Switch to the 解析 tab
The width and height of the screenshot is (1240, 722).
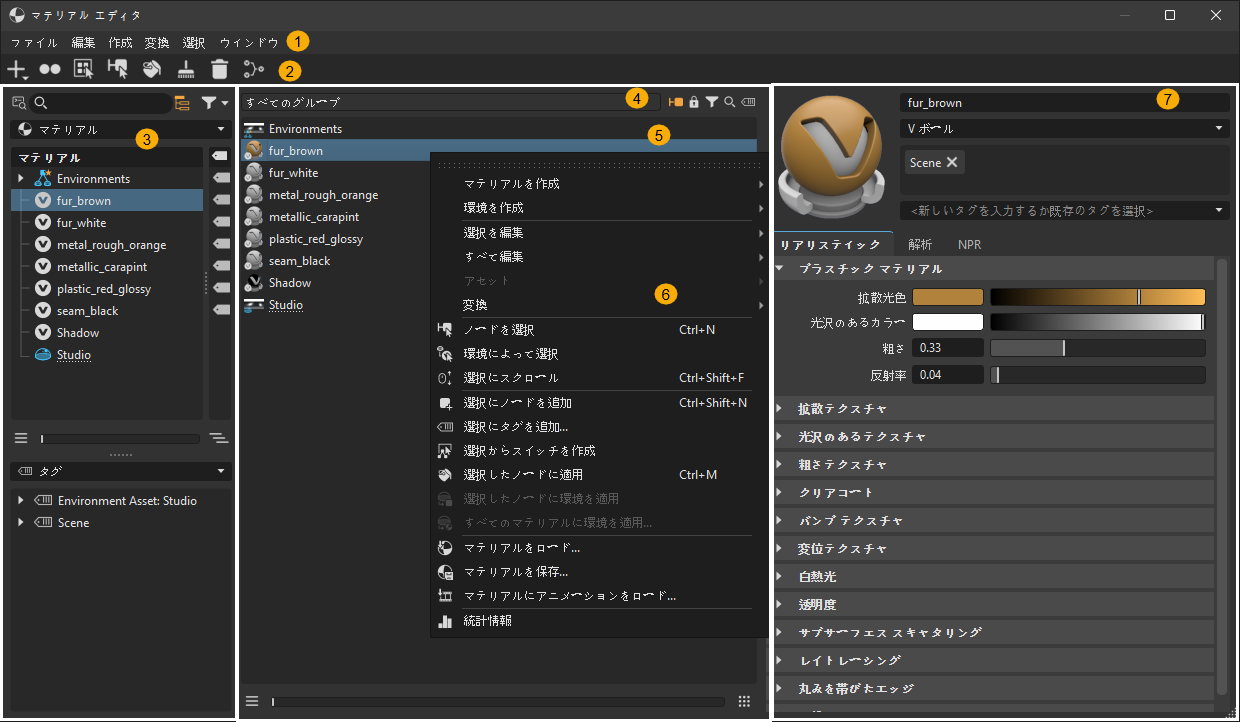920,244
